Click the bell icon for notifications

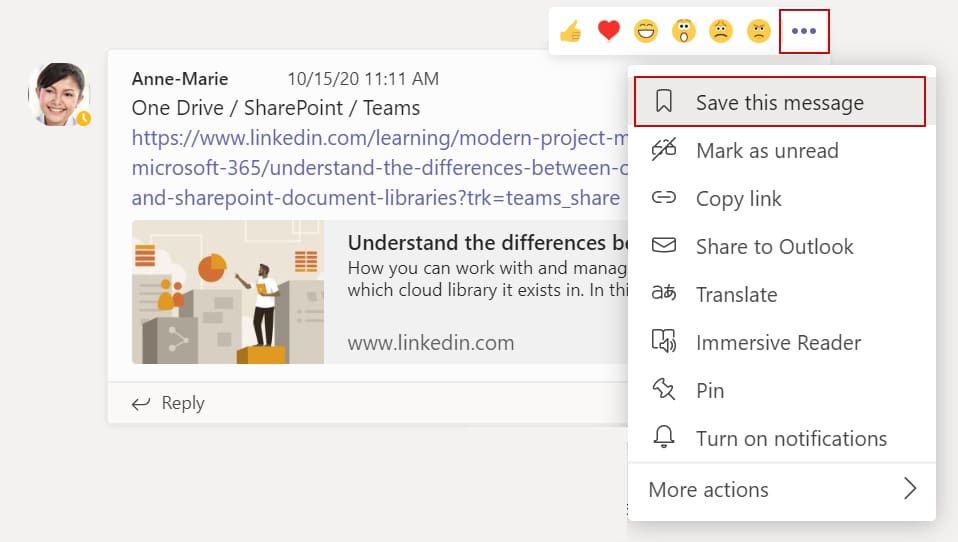[664, 437]
